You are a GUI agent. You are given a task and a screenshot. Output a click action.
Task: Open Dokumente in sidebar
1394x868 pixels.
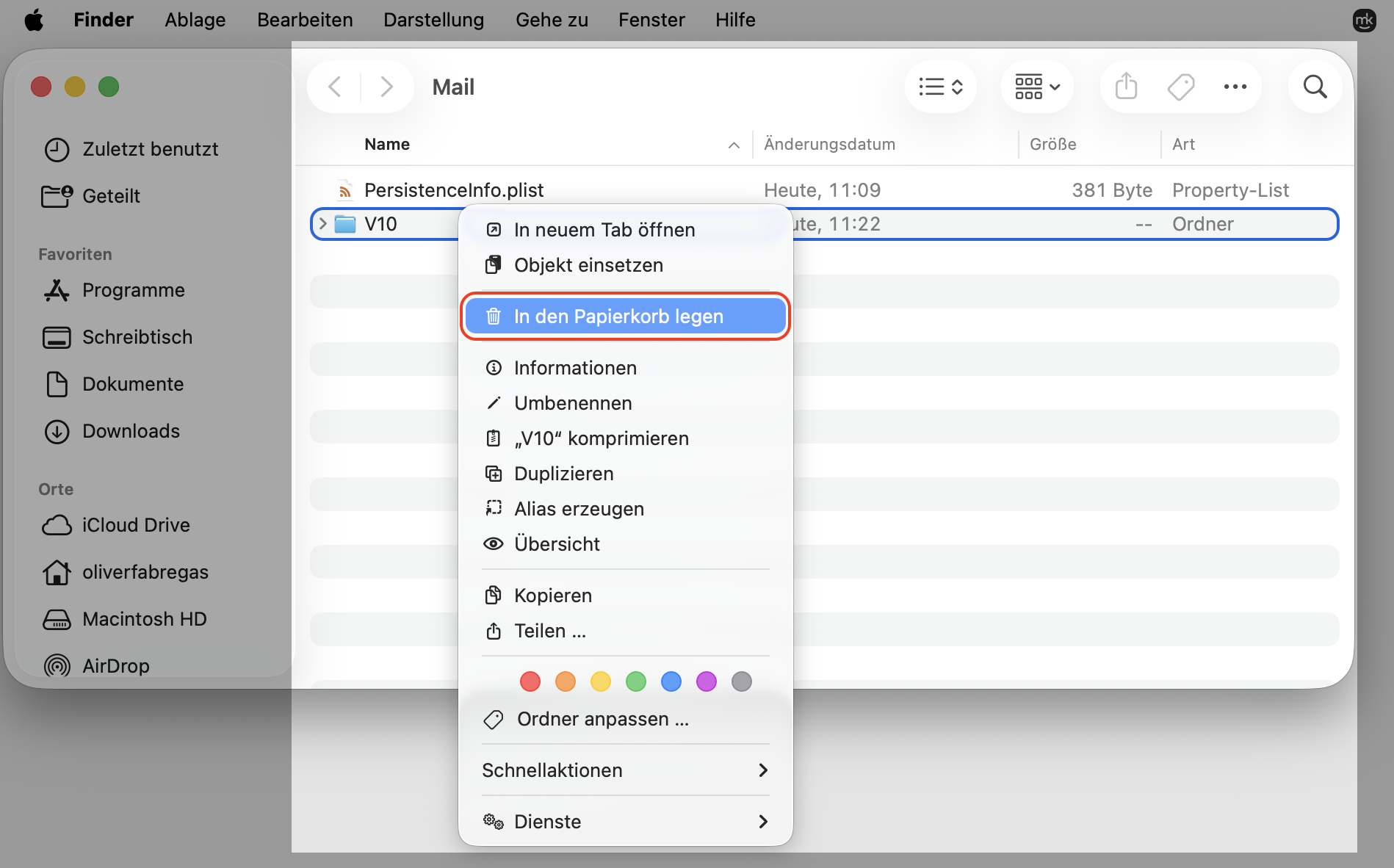tap(113, 384)
